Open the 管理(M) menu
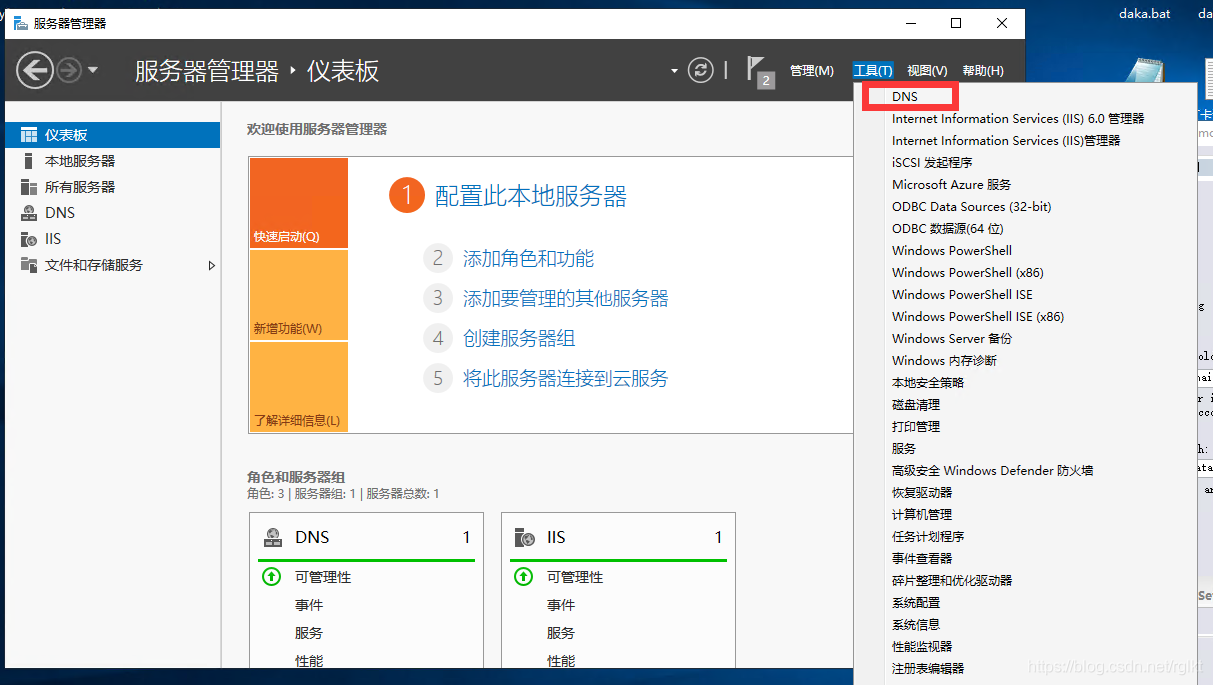 [811, 71]
